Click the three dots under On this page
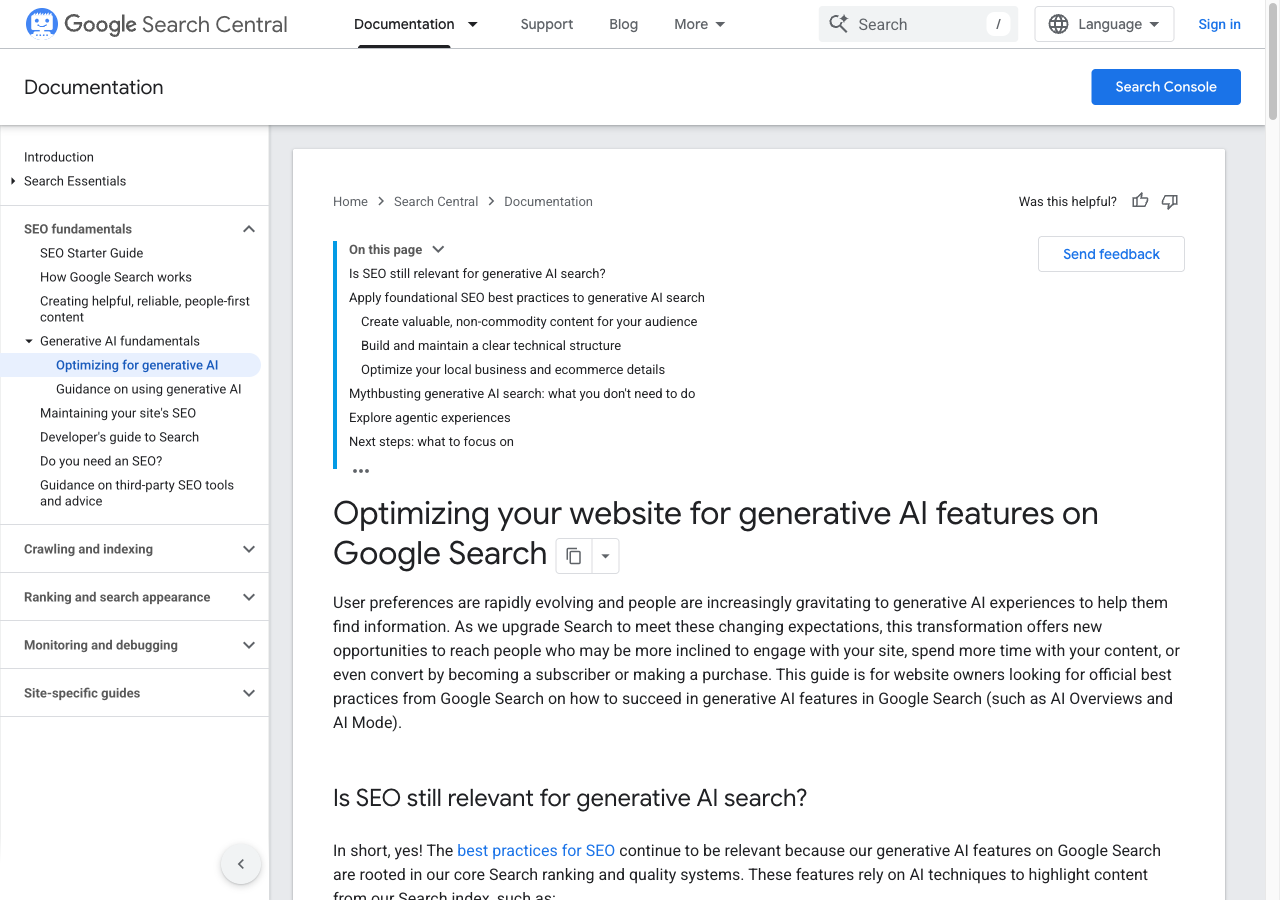Viewport: 1280px width, 900px height. pyautogui.click(x=361, y=470)
